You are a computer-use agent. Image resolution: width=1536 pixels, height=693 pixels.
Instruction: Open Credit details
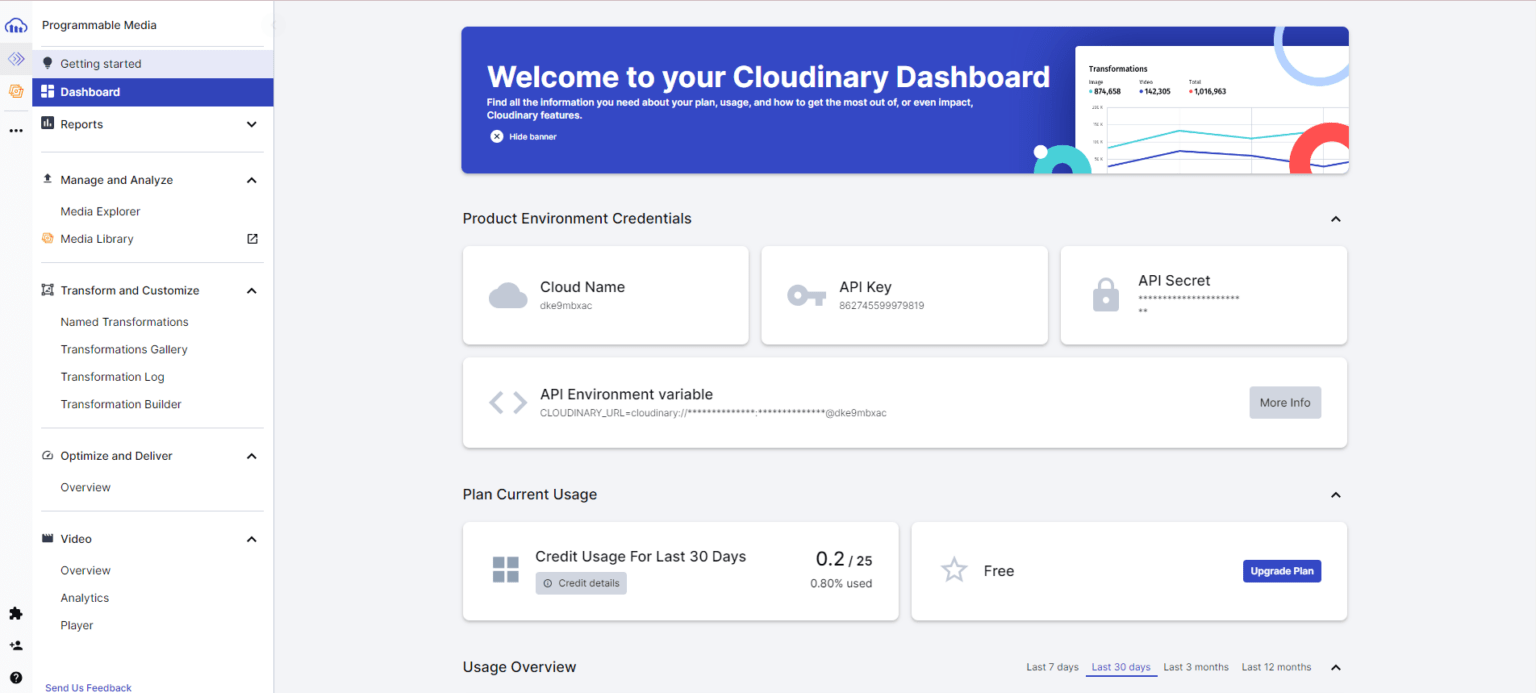pos(581,583)
